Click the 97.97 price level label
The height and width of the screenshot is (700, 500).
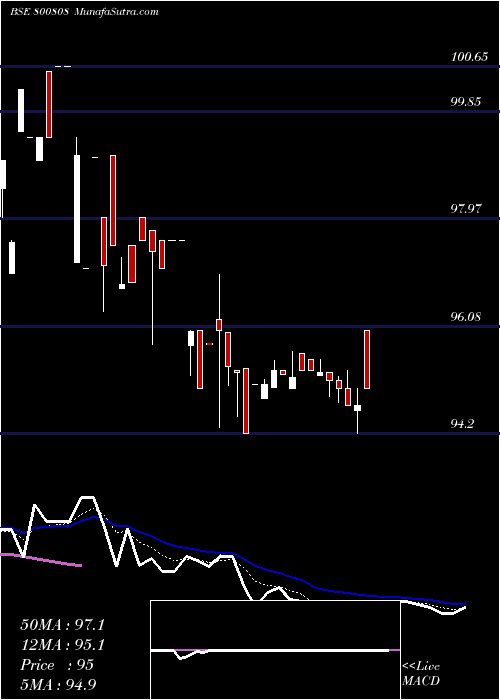[x=466, y=209]
